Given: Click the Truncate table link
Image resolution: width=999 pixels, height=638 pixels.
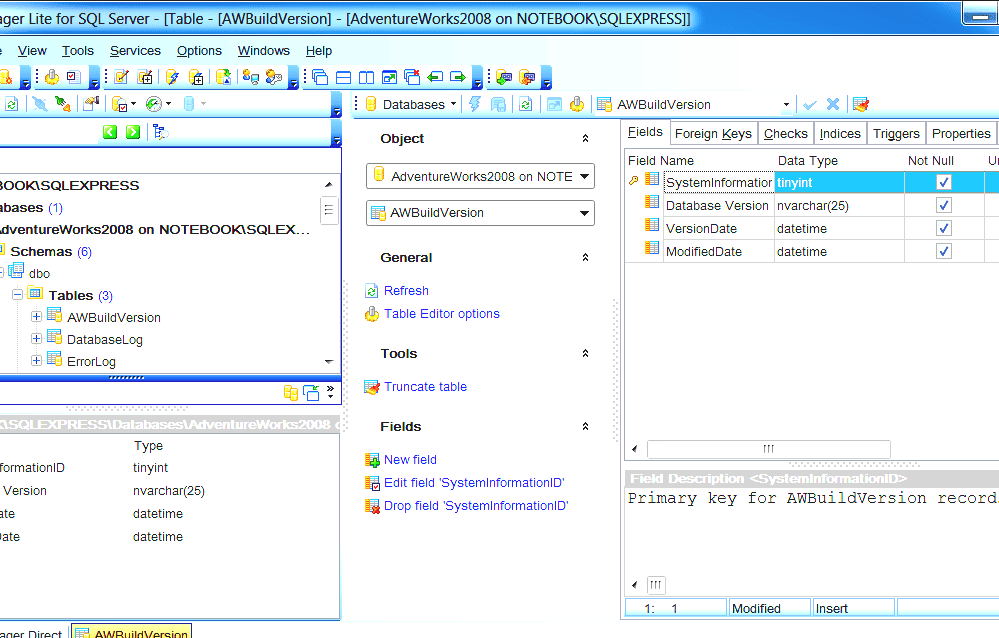Looking at the screenshot, I should pyautogui.click(x=424, y=387).
